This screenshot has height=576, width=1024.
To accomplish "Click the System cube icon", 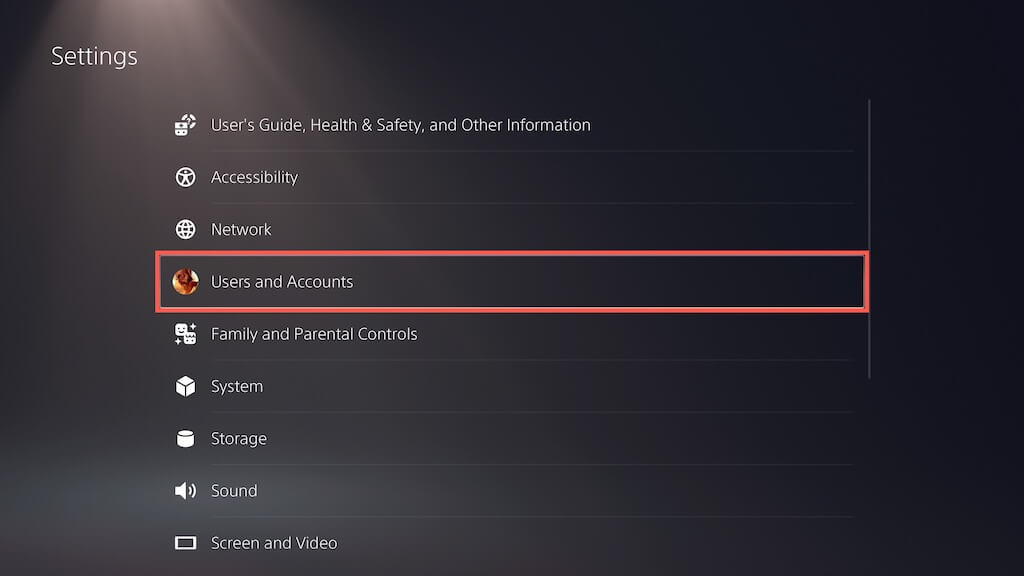I will pos(185,386).
